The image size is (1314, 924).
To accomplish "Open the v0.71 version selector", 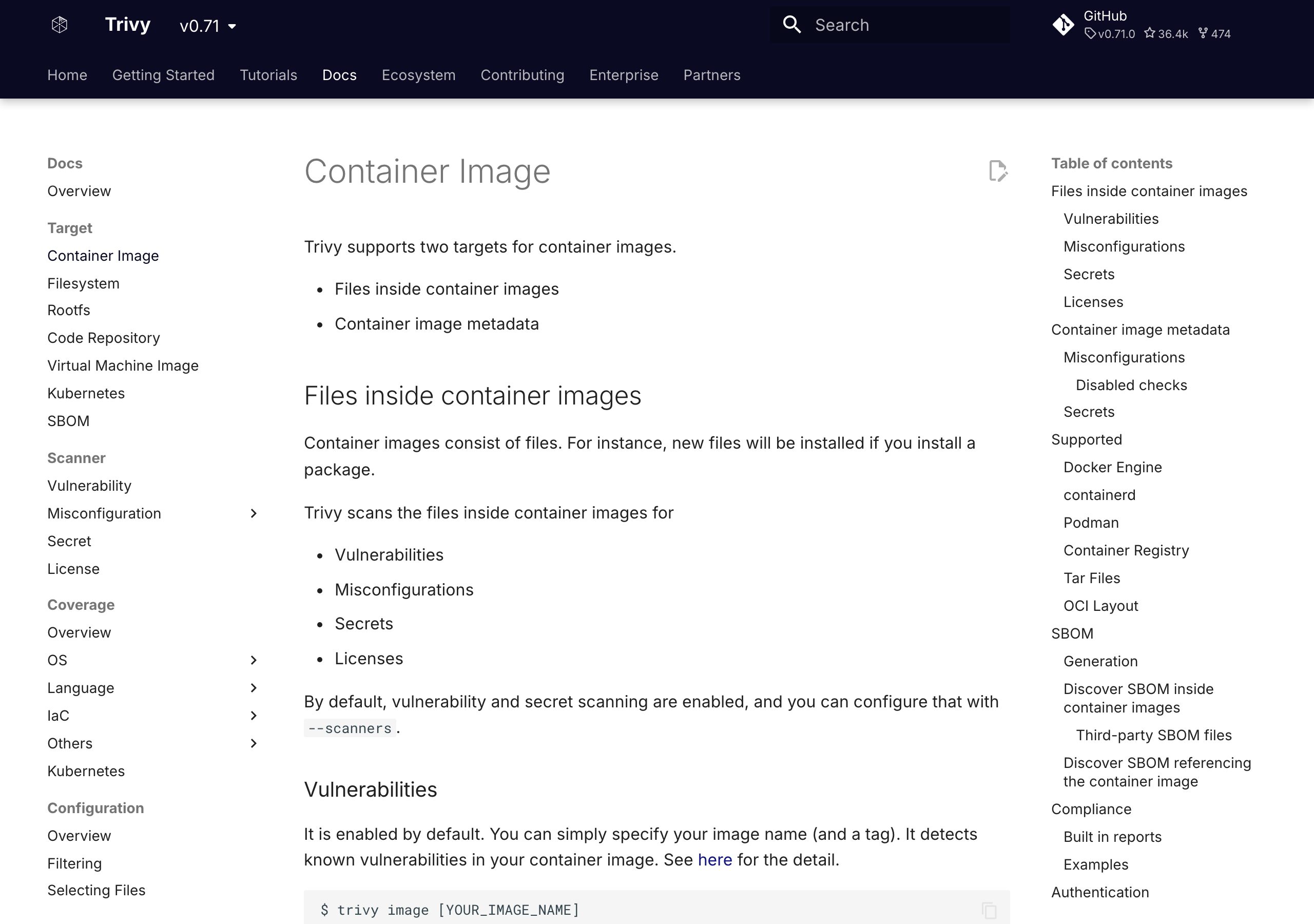I will (208, 26).
